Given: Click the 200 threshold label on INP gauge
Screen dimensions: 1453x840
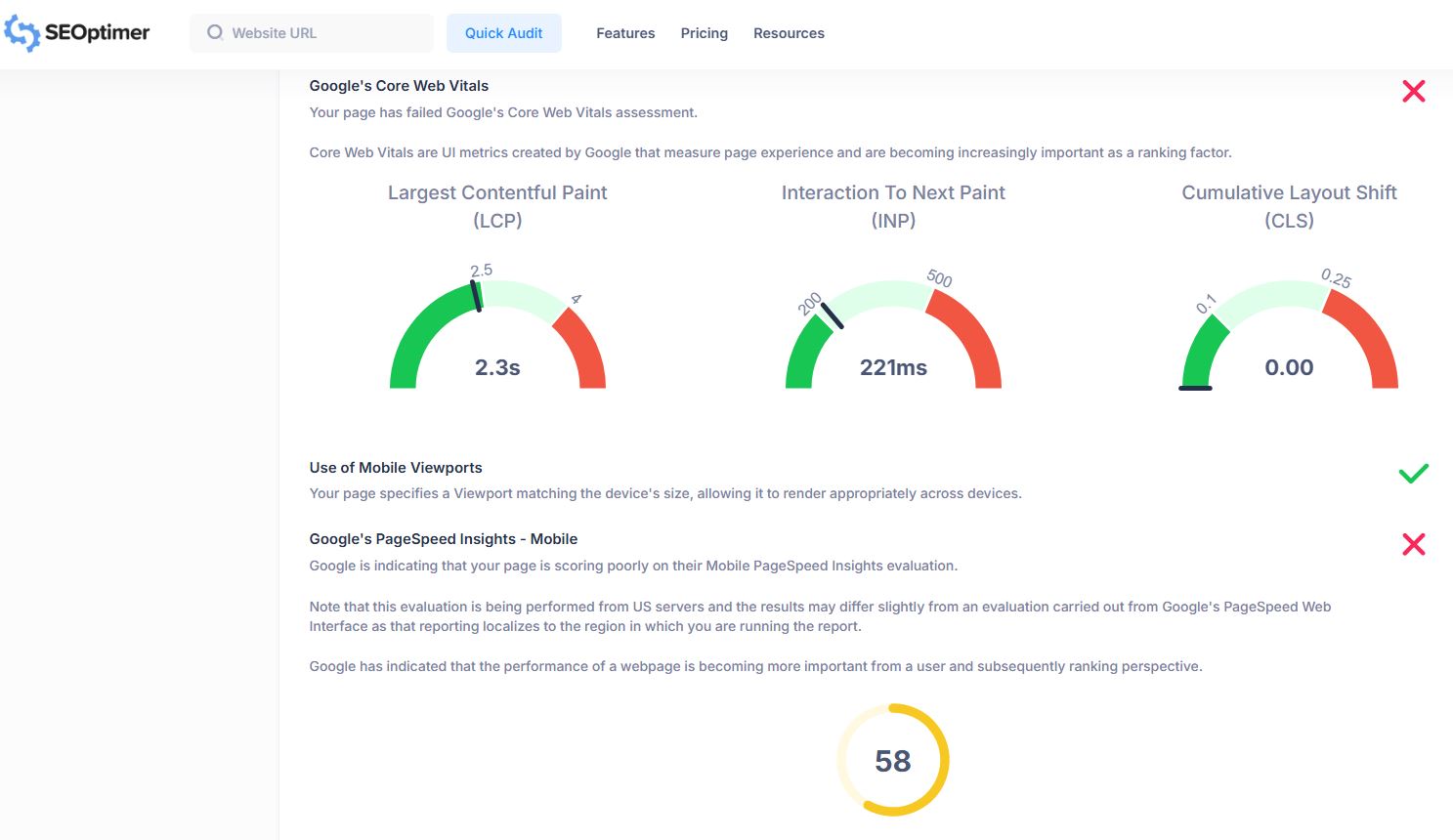Looking at the screenshot, I should [x=809, y=305].
